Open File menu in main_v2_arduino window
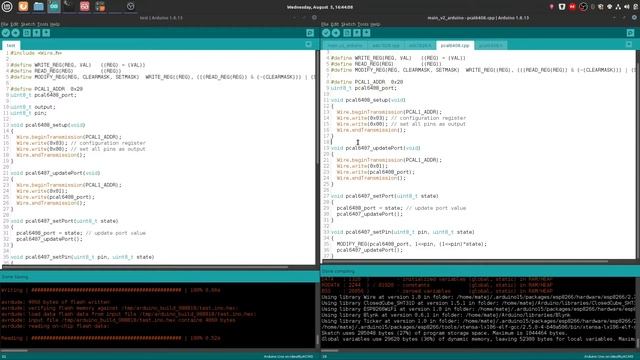The image size is (640, 360). [325, 24]
